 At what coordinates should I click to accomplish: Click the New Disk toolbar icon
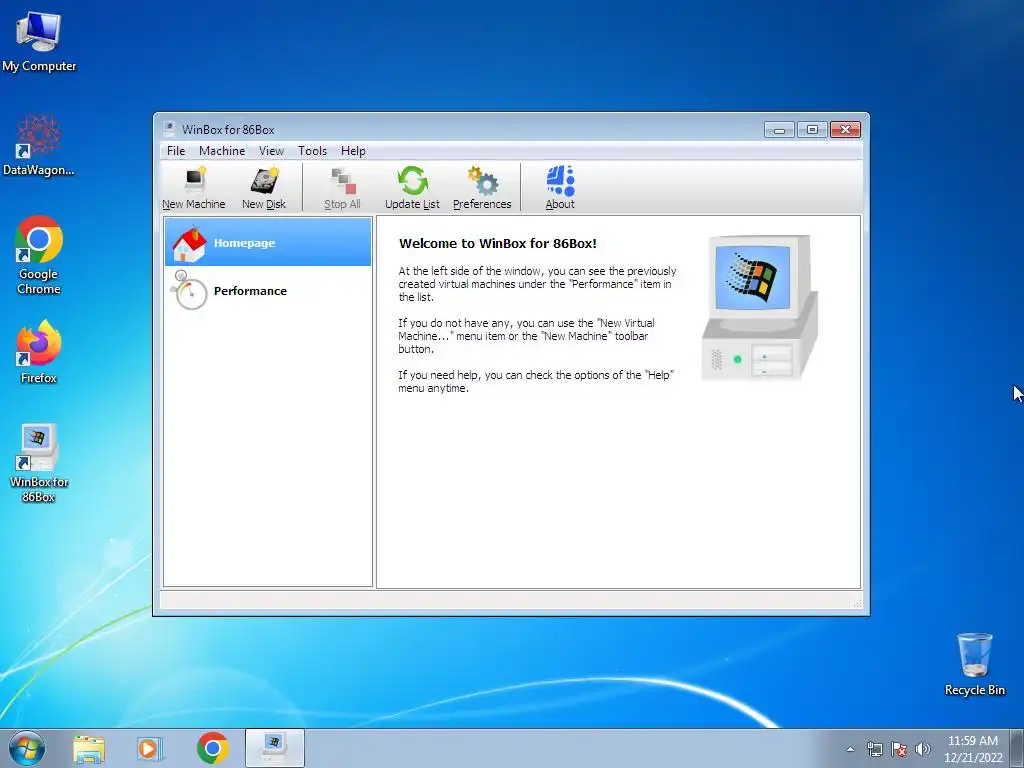pyautogui.click(x=264, y=187)
